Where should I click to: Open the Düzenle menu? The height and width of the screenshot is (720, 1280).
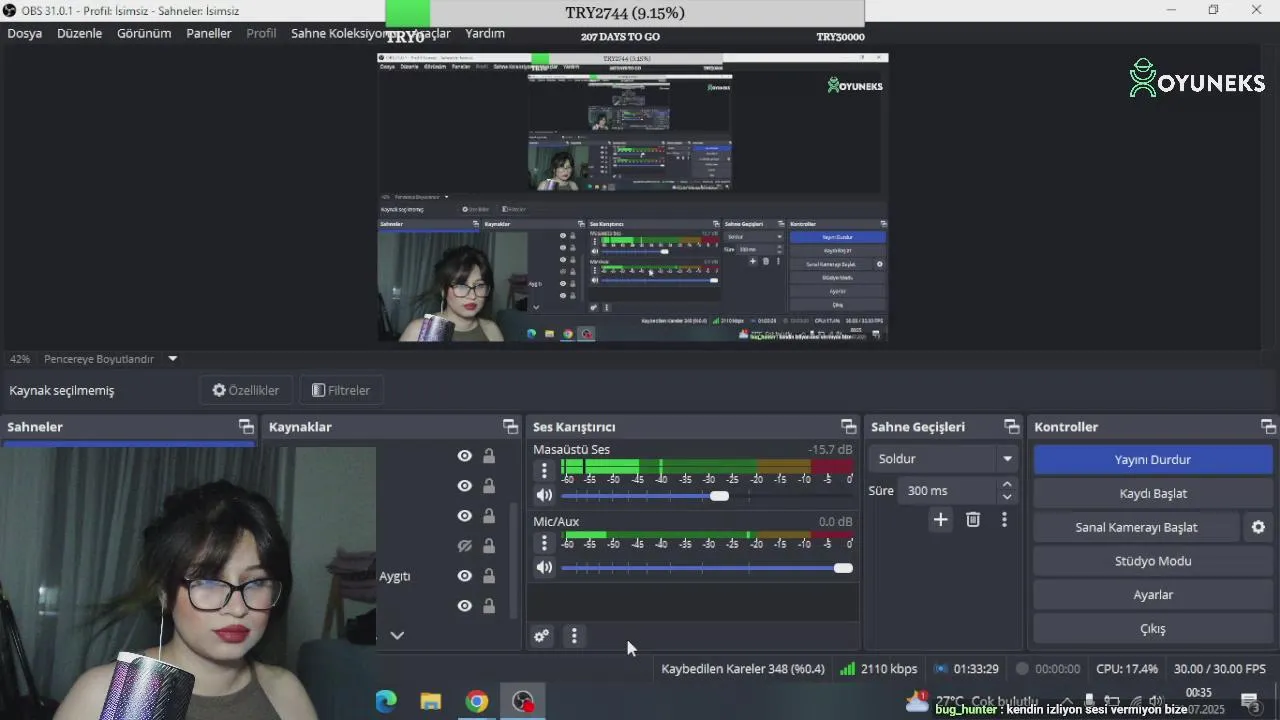click(x=80, y=33)
